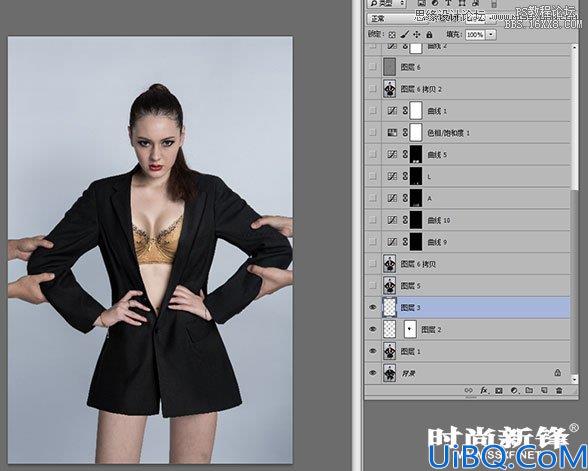Image resolution: width=588 pixels, height=471 pixels.
Task: Show layer 图层 6 拷贝 2 via its visibility box
Action: pyautogui.click(x=372, y=89)
